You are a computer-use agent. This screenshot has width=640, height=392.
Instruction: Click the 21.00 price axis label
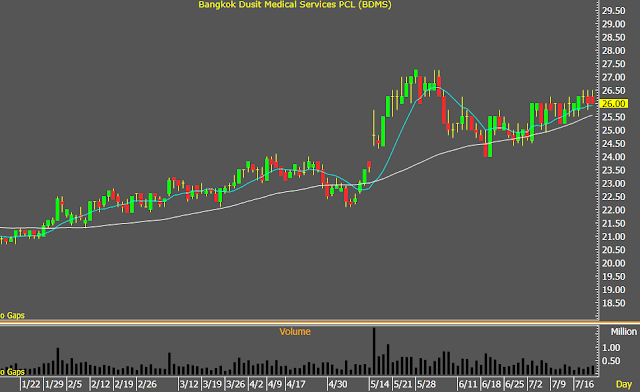tap(613, 237)
